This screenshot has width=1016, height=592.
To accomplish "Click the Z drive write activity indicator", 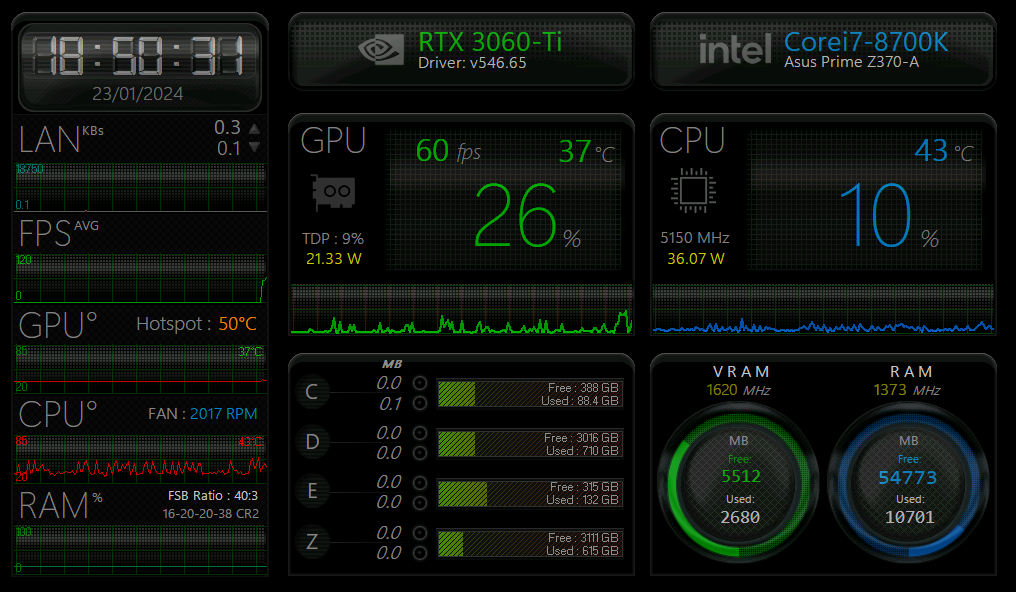I will tap(420, 552).
